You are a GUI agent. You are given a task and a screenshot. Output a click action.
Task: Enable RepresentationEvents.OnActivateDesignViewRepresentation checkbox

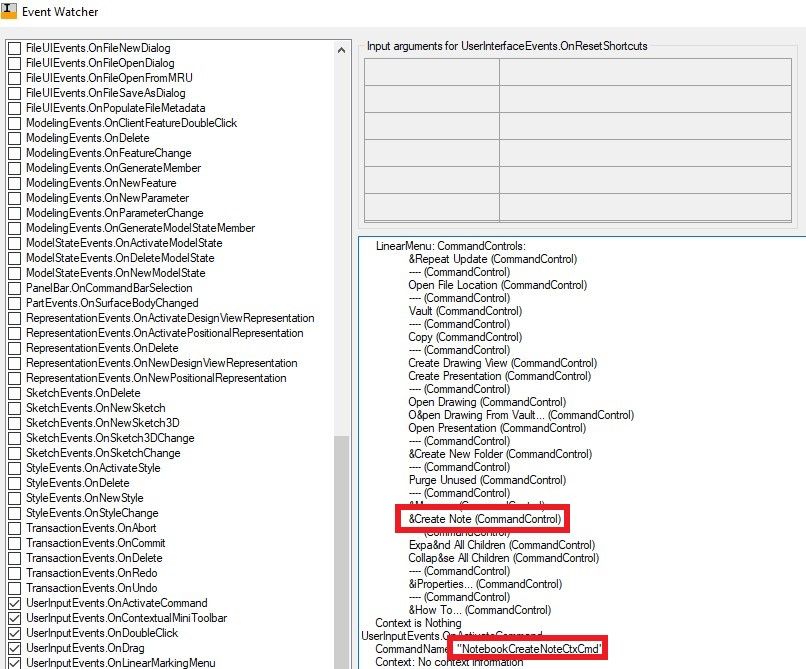[14, 318]
